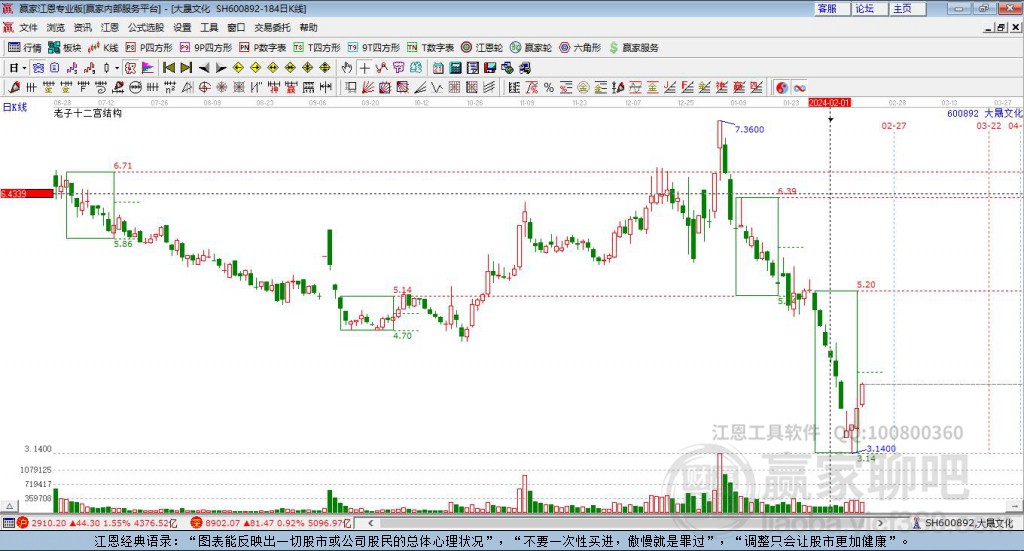Viewport: 1024px width, 551px height.
Task: Click the yellow diamond four-way arrow icon
Action: 308,68
